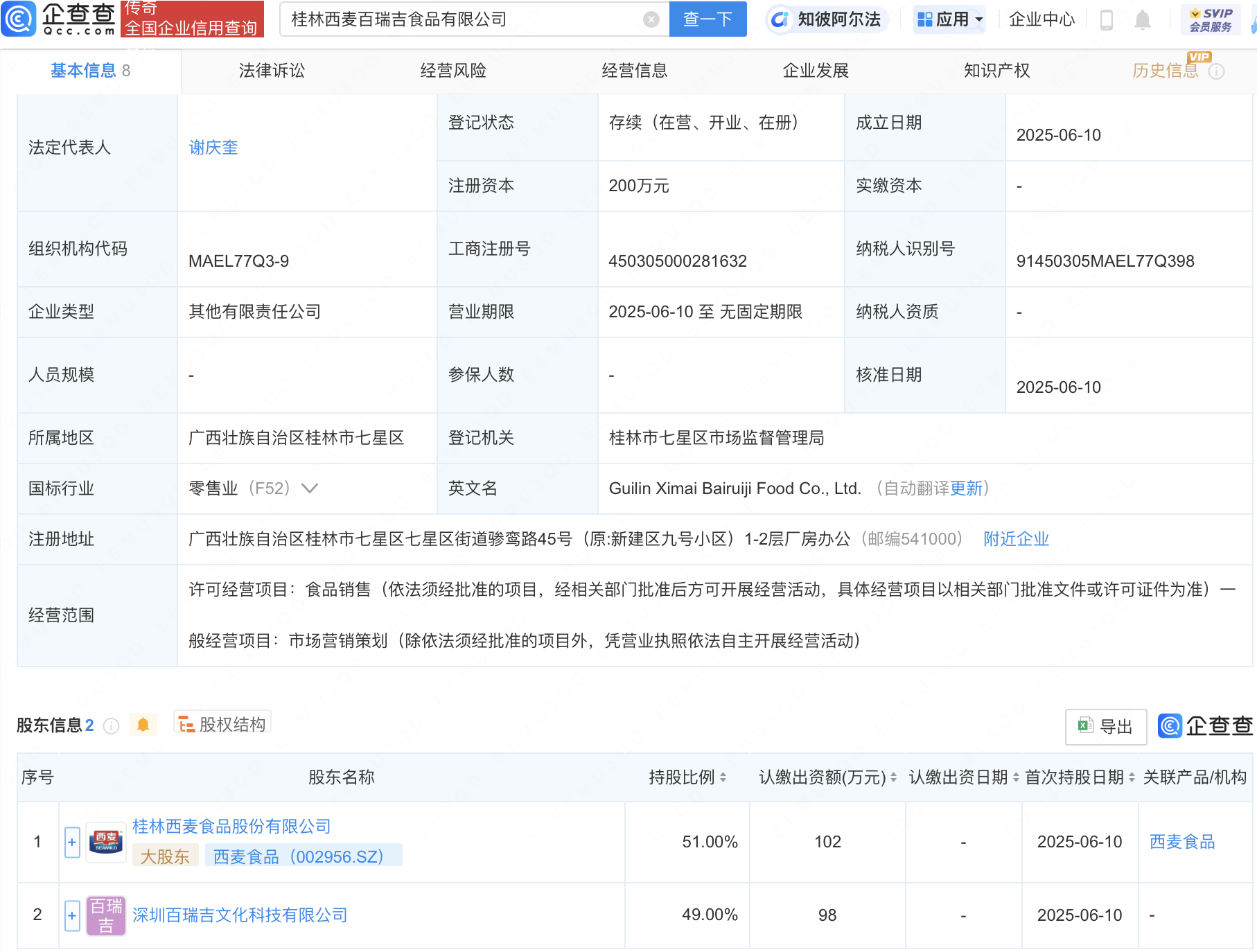Click the 百瑞吉 company logo thumbnail
The width and height of the screenshot is (1257, 952).
point(106,915)
